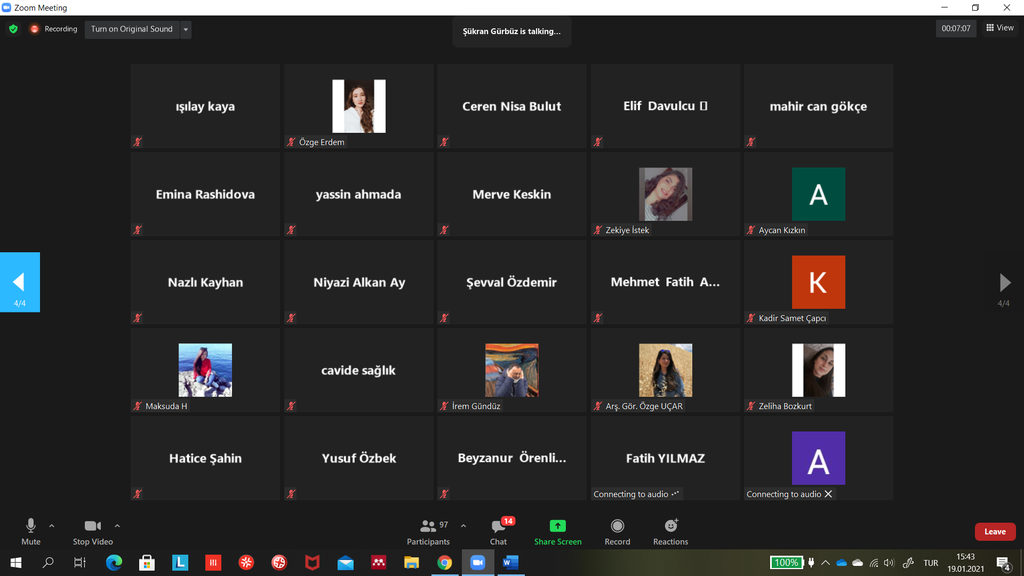Leave the meeting

coord(994,532)
